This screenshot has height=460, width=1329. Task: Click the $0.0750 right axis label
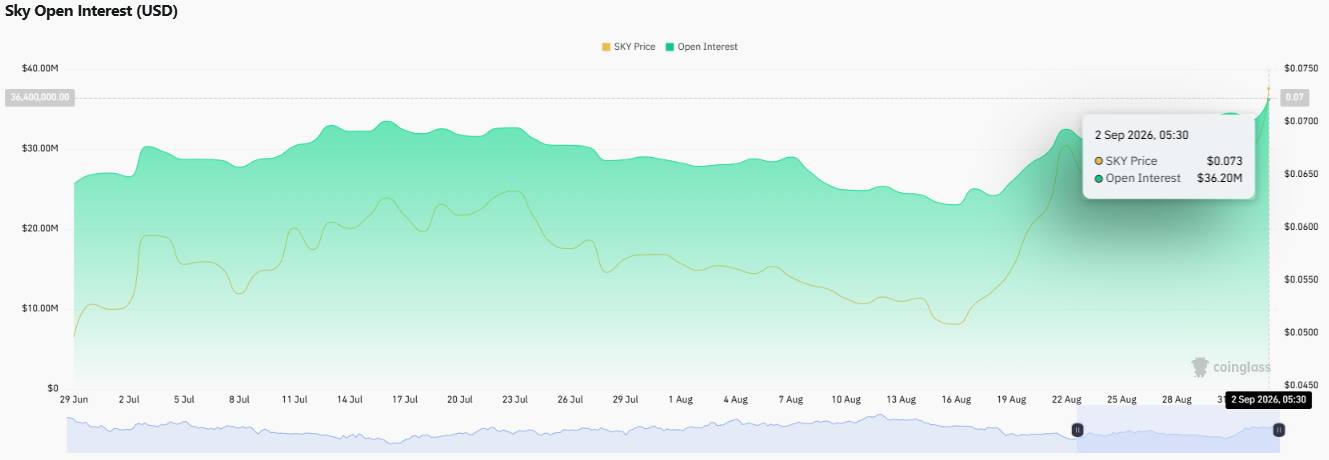(x=1301, y=68)
